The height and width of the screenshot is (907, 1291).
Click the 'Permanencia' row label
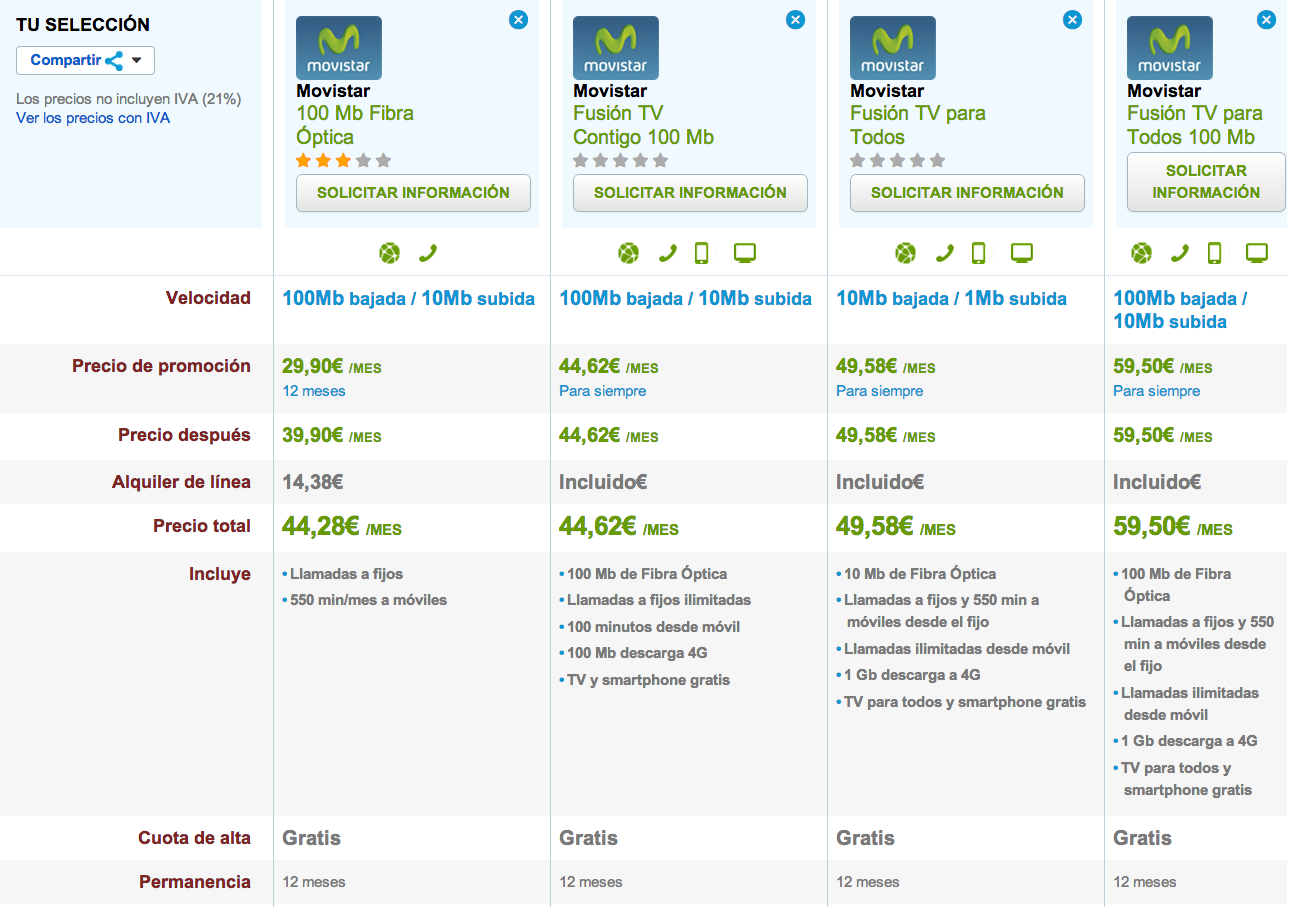[195, 882]
